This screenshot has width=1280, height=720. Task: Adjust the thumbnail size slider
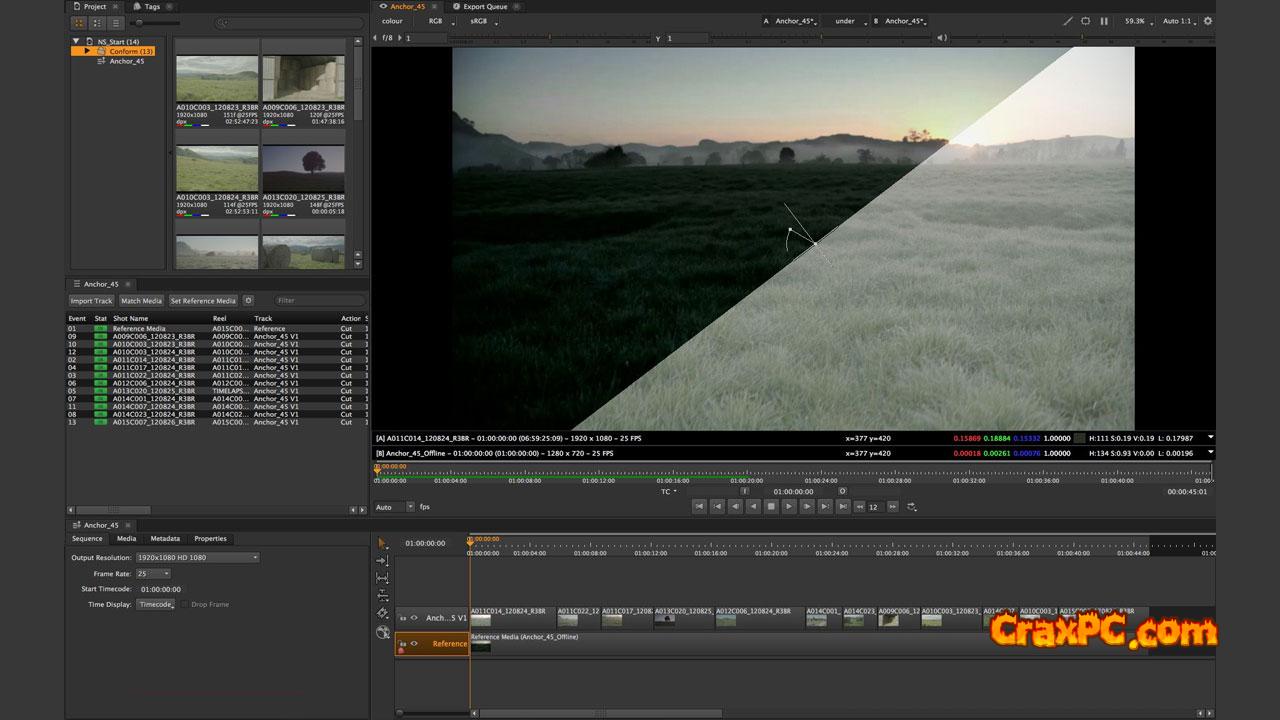140,22
